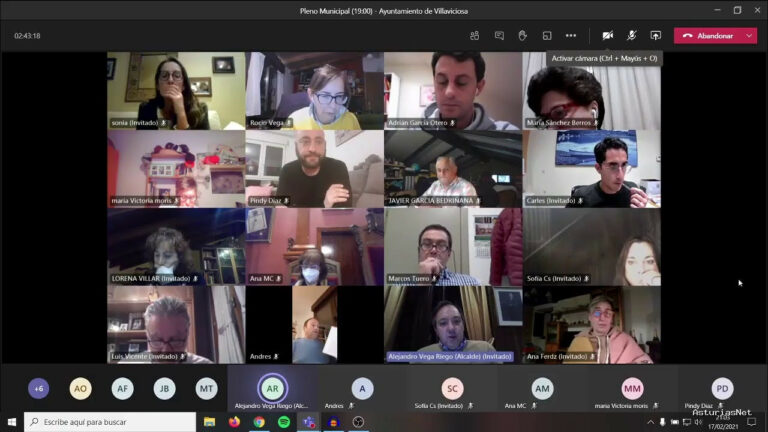The image size is (768, 432).
Task: Open Spotify from the taskbar
Action: [x=284, y=422]
